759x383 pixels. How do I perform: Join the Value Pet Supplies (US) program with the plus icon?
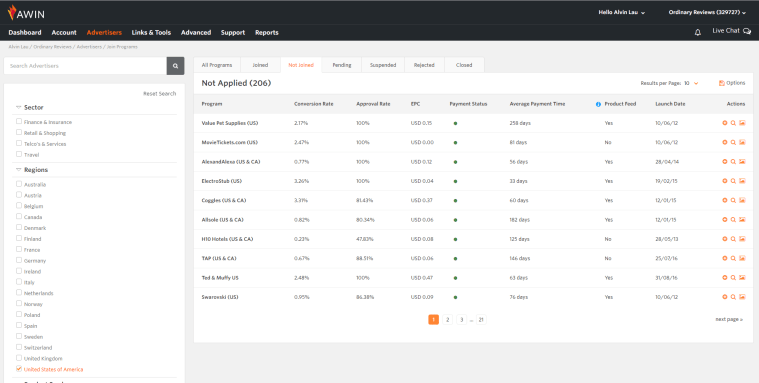(725, 123)
